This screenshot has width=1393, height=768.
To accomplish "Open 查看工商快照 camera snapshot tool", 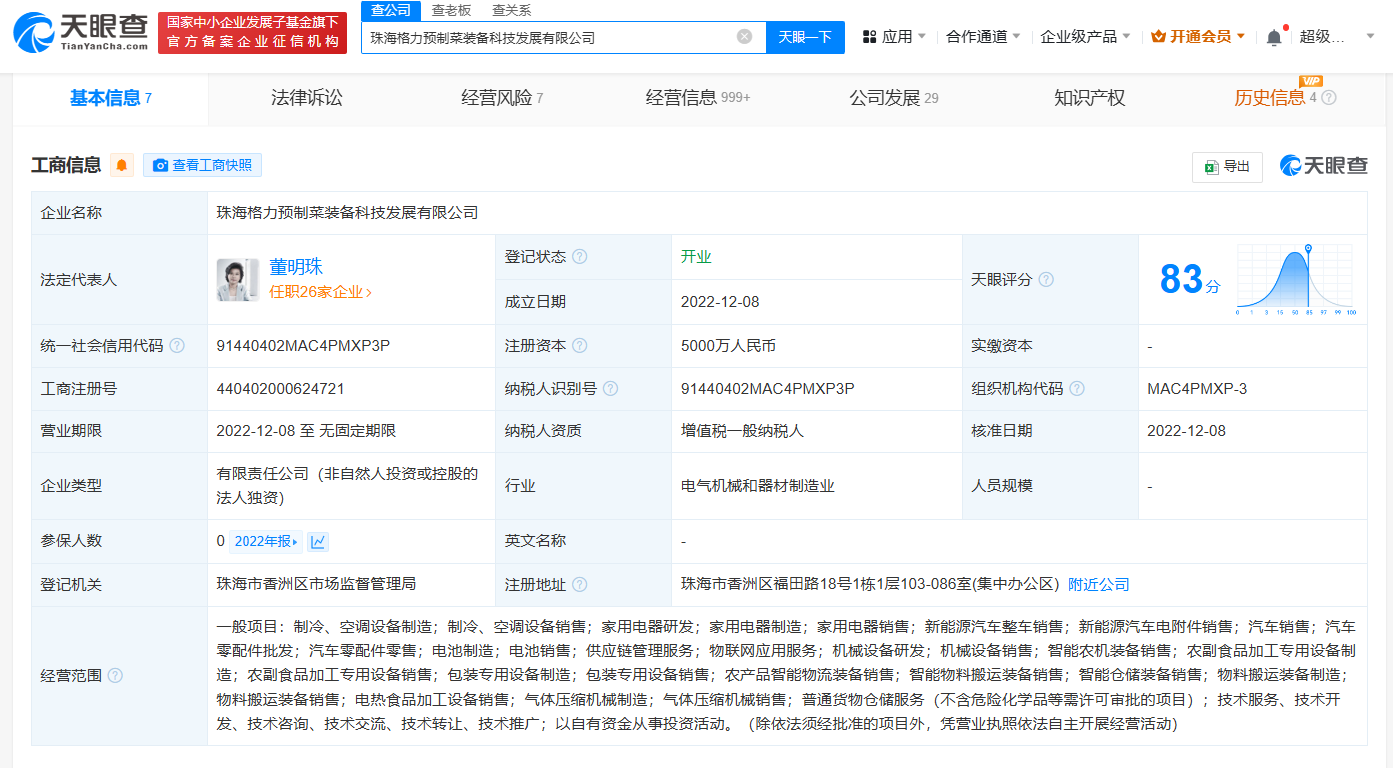I will tap(203, 165).
